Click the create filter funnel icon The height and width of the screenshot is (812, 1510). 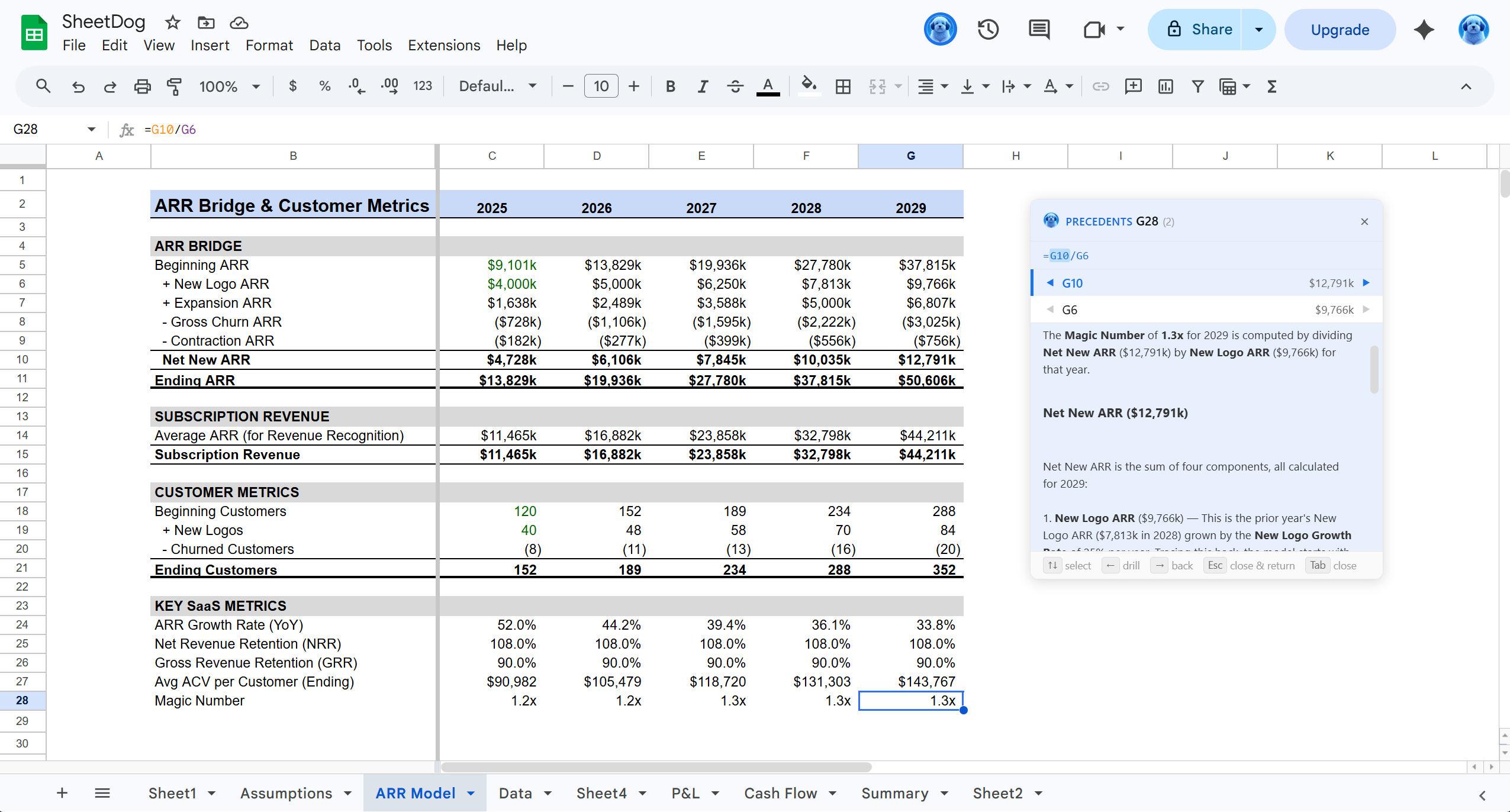point(1197,86)
